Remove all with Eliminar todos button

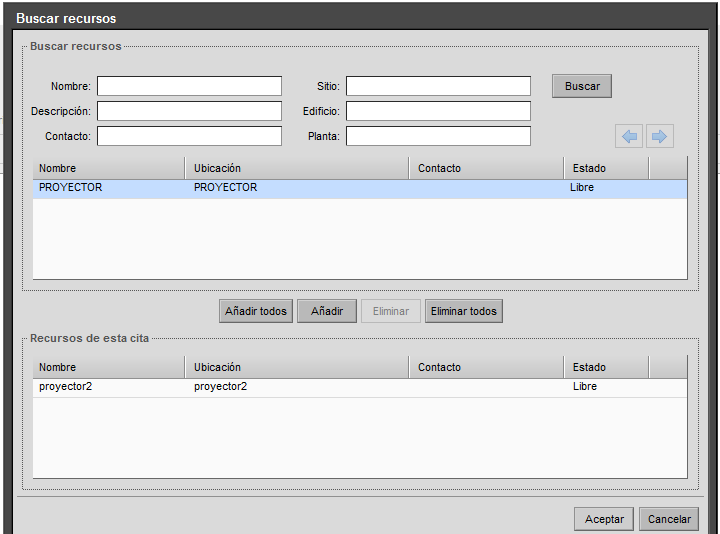[x=464, y=311]
